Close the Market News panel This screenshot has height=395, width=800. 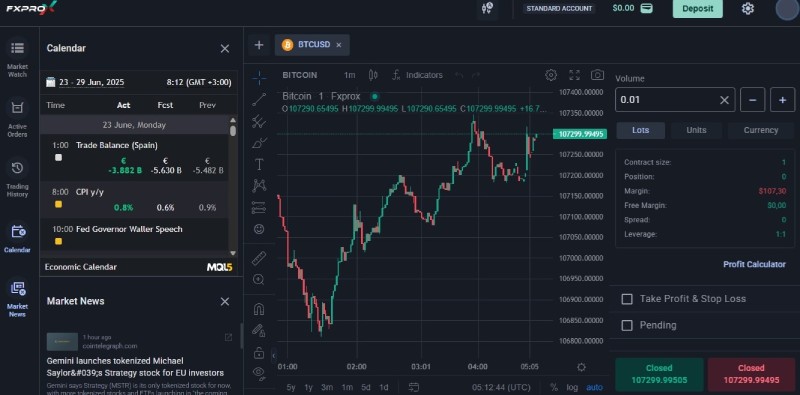click(224, 302)
